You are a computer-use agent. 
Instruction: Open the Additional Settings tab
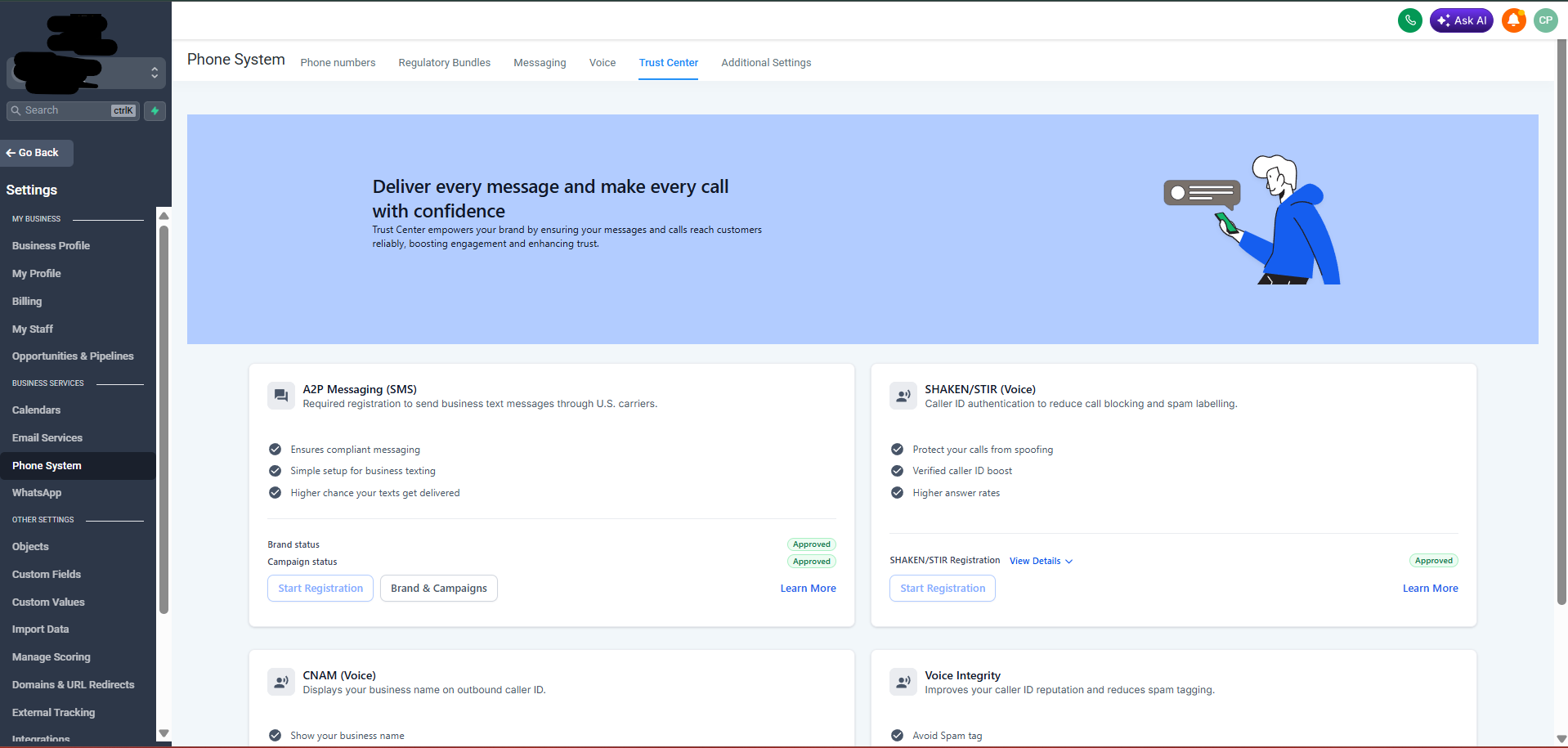tap(766, 63)
